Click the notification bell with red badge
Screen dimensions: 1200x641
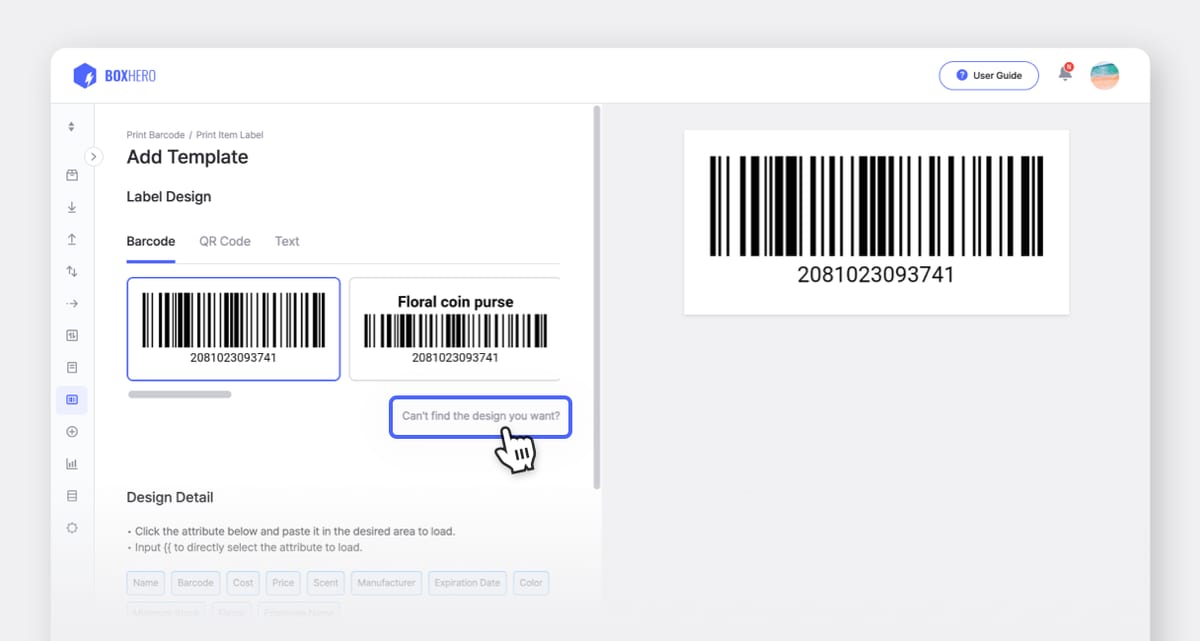pyautogui.click(x=1064, y=75)
